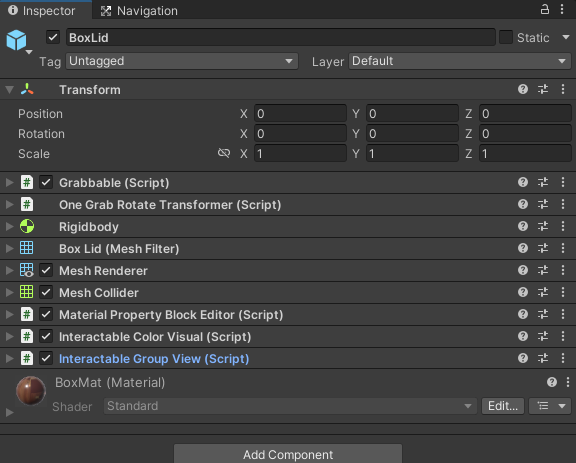Open BoxMat material options menu
Image resolution: width=576 pixels, height=463 pixels.
[568, 382]
